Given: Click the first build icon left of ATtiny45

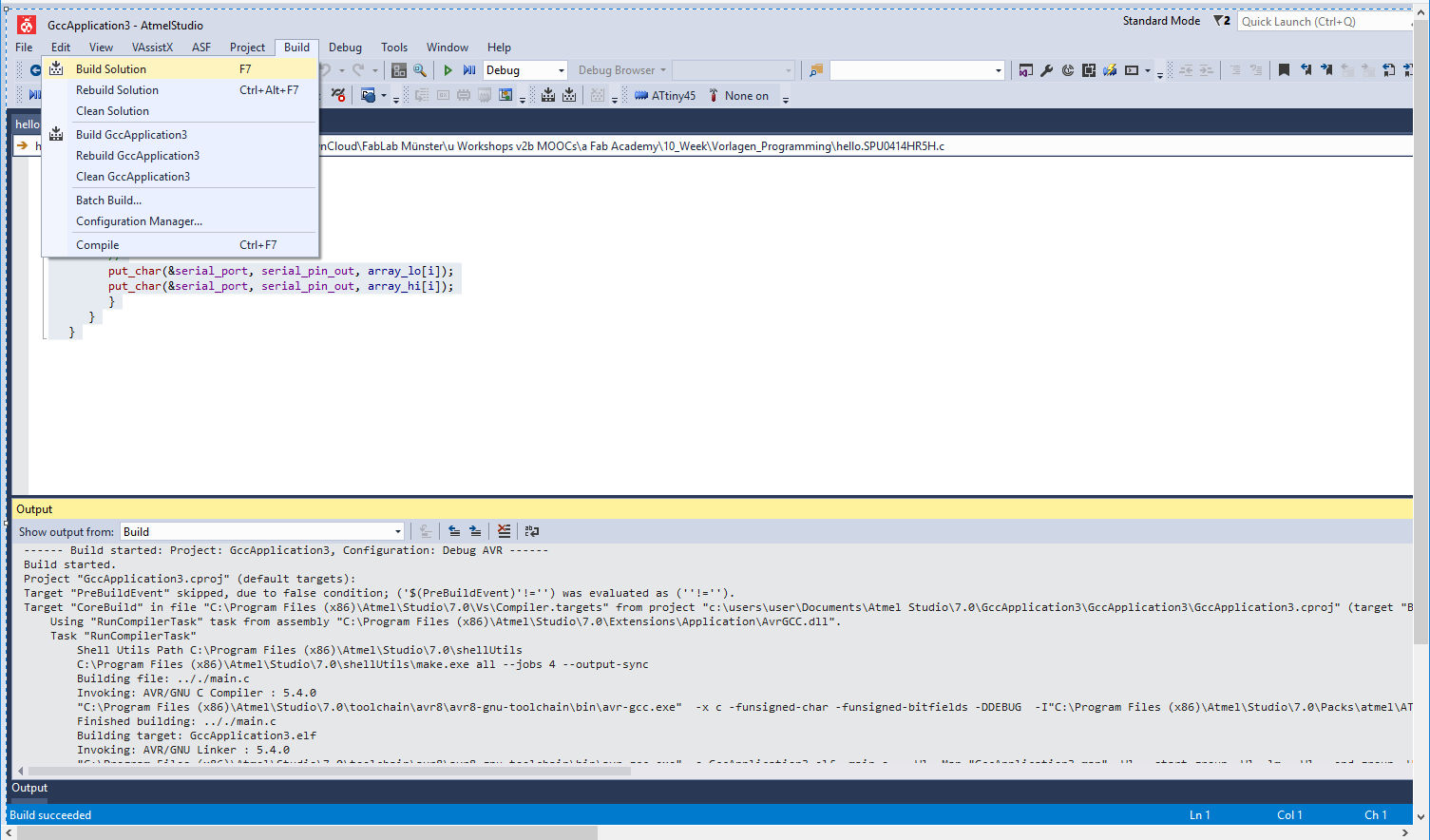Looking at the screenshot, I should pos(548,96).
